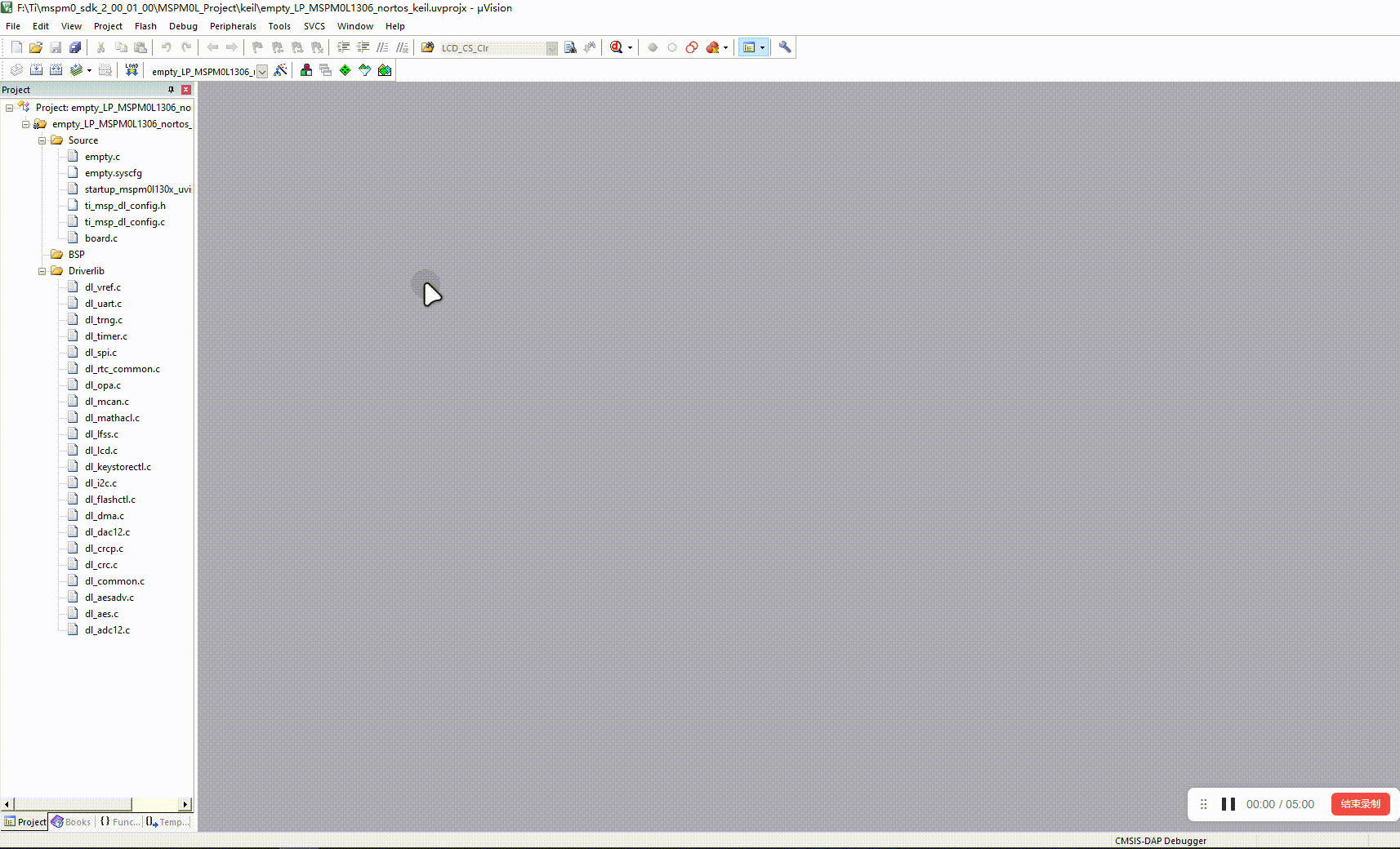The image size is (1400, 849).
Task: Open the target selection dropdown
Action: pos(262,71)
